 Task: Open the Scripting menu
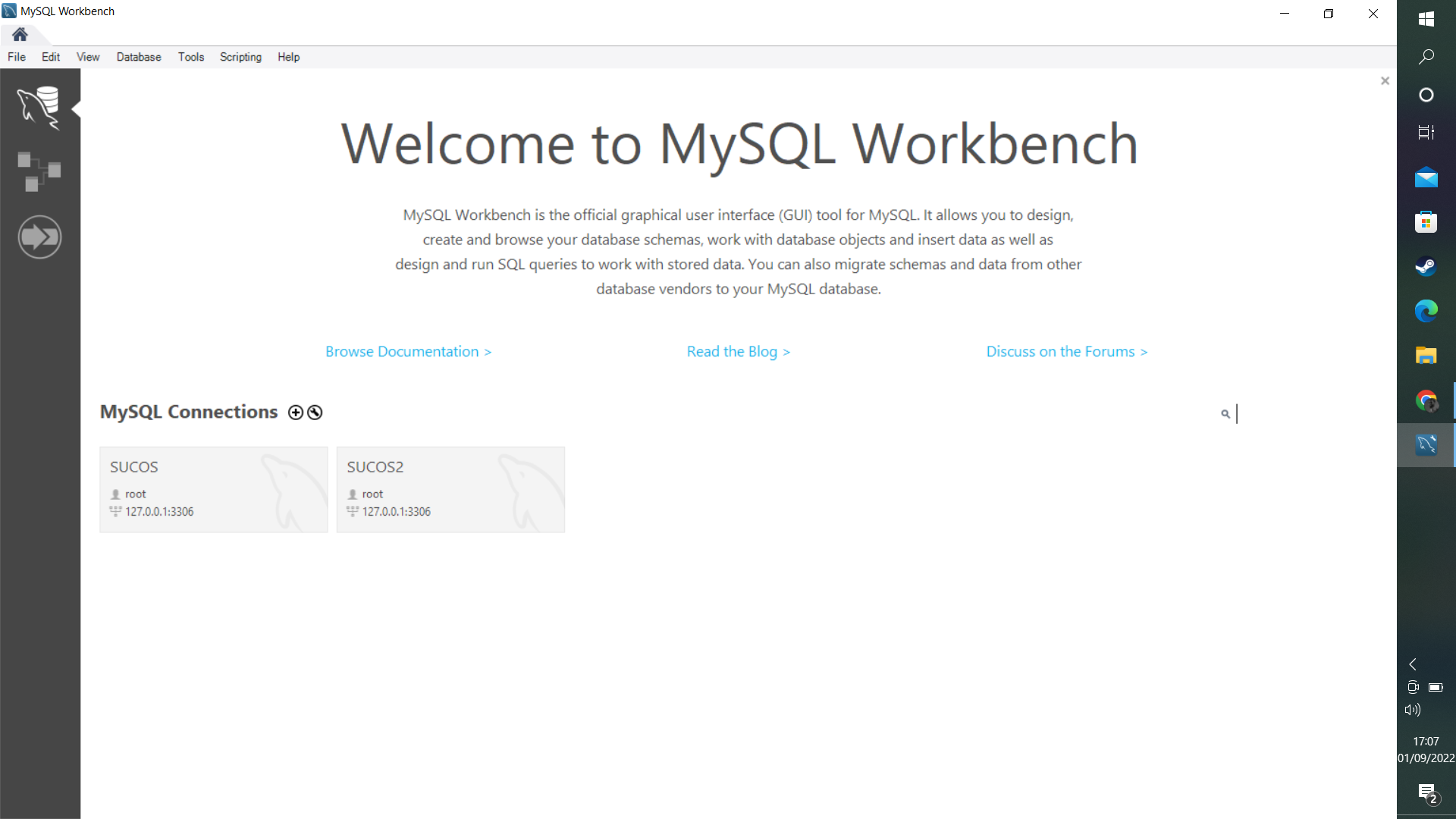(x=240, y=57)
